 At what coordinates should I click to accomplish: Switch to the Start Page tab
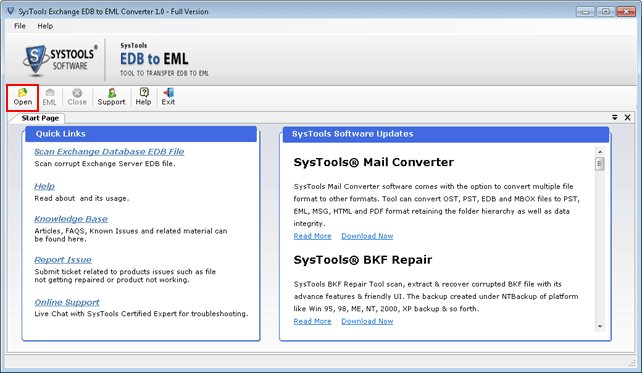pyautogui.click(x=40, y=118)
